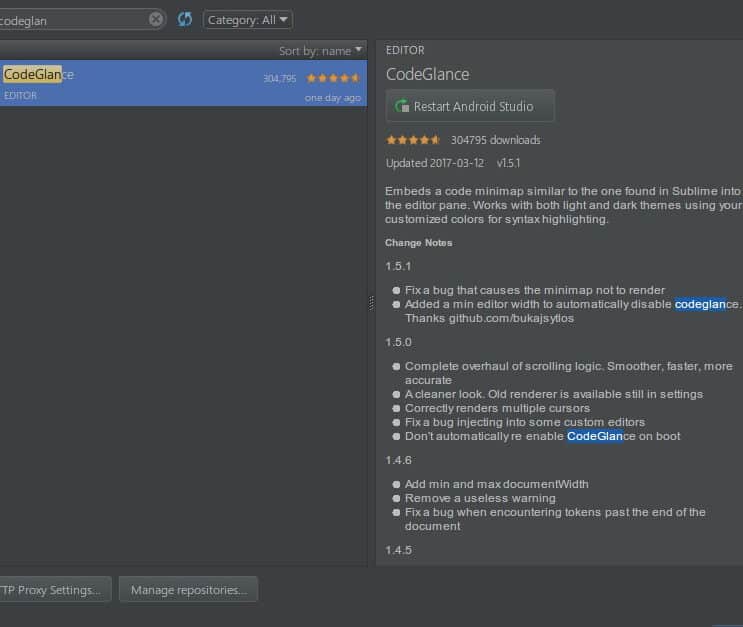
Task: Click the Change Notes heading
Action: point(418,243)
